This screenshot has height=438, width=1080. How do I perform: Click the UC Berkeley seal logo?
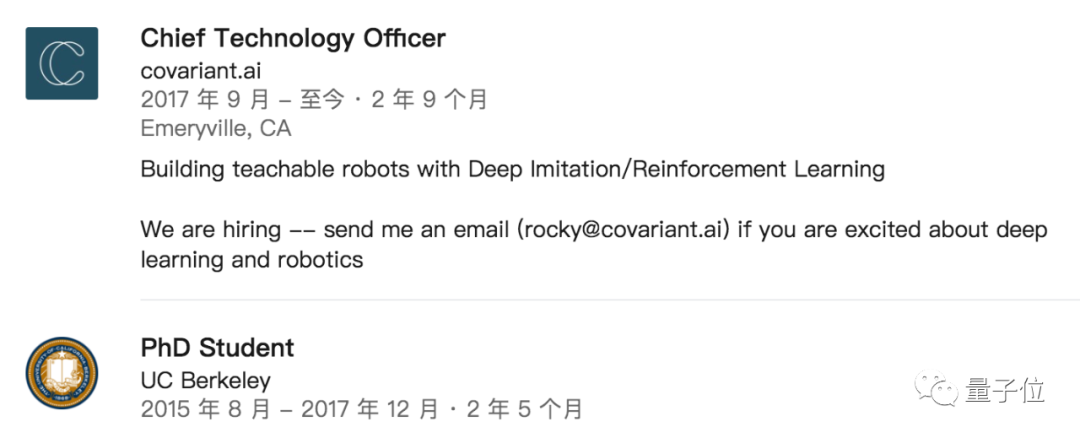(x=62, y=373)
